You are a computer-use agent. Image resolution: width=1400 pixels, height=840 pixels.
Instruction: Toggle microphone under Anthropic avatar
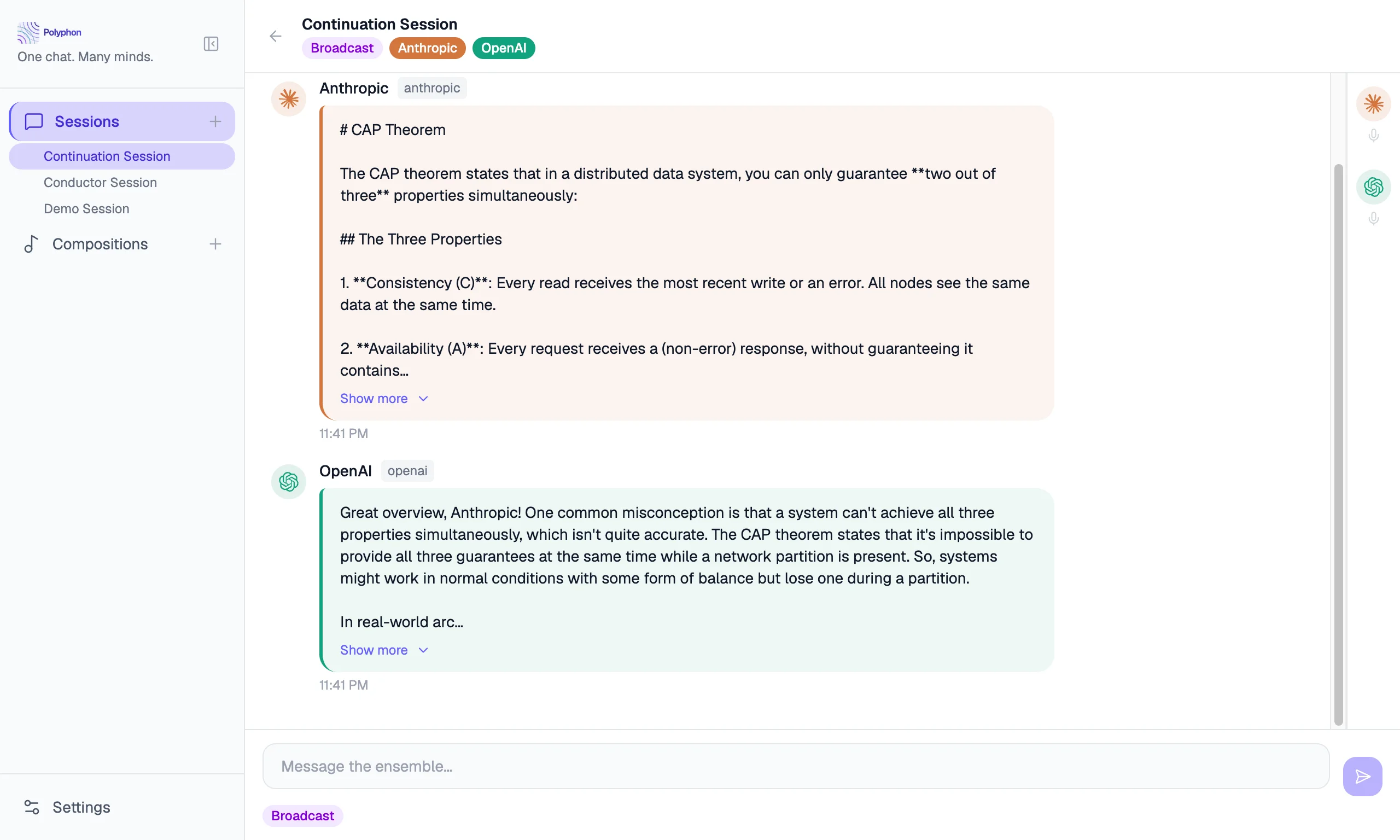[x=1373, y=136]
